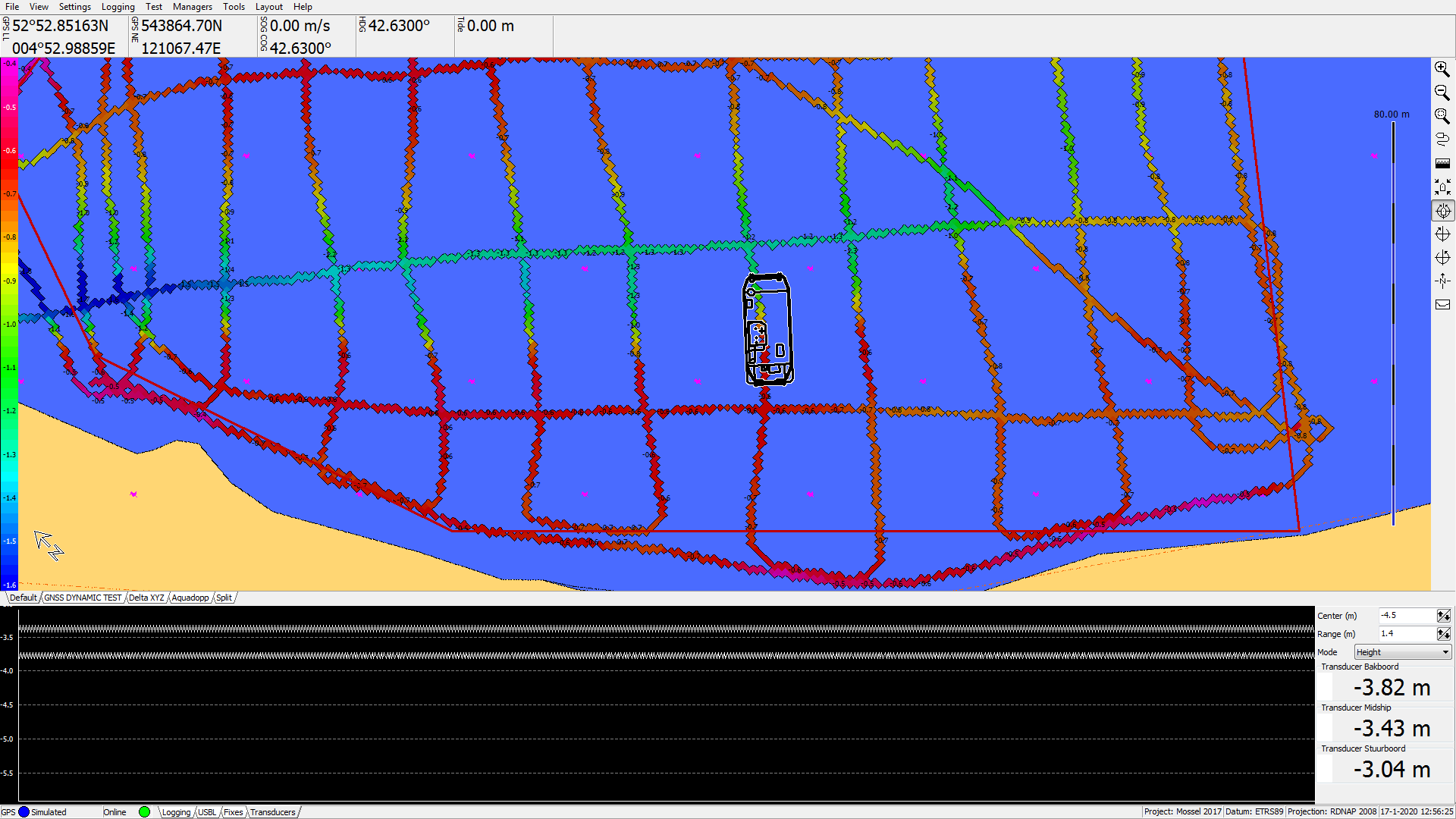This screenshot has height=819, width=1456.
Task: Switch to the Delta XYZ tab
Action: [146, 598]
